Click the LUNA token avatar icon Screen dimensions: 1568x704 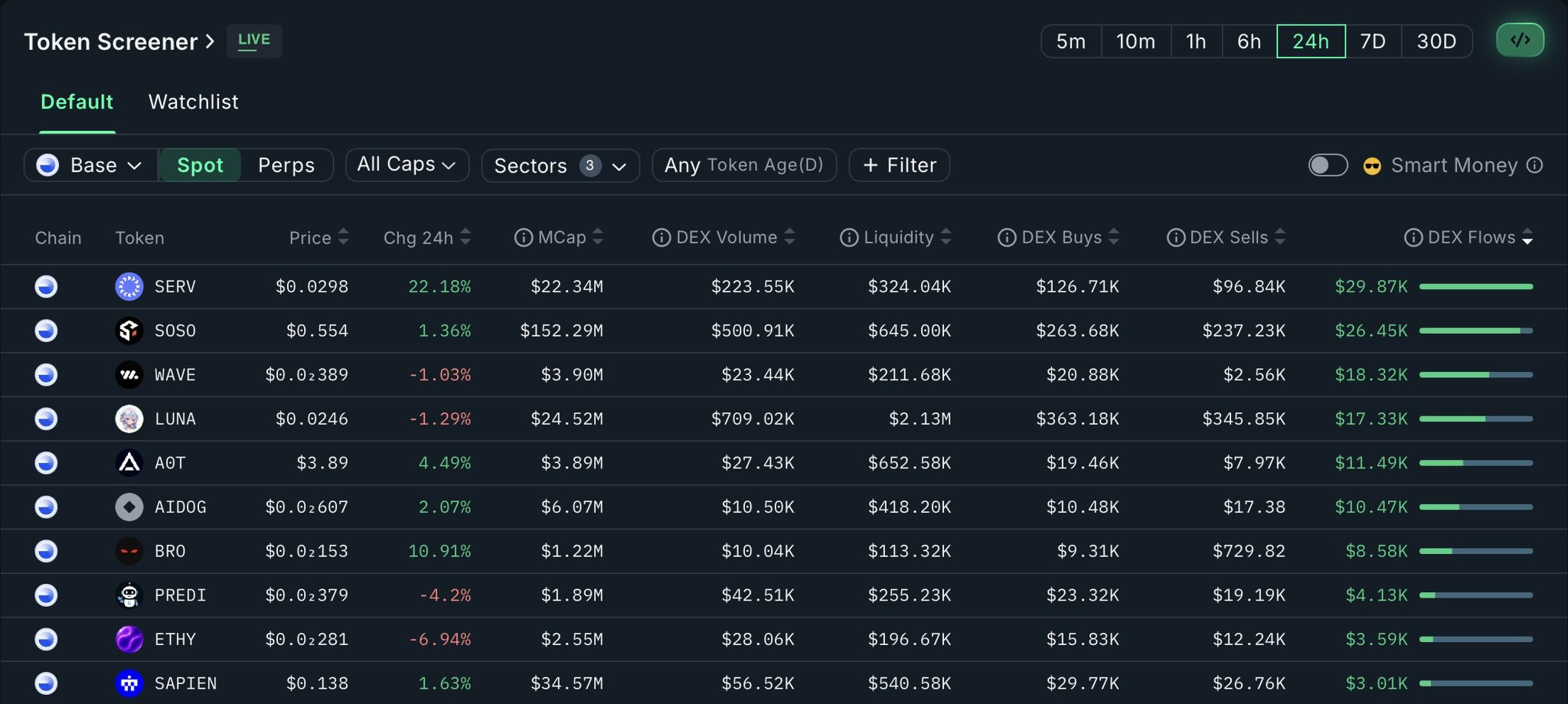pyautogui.click(x=129, y=419)
